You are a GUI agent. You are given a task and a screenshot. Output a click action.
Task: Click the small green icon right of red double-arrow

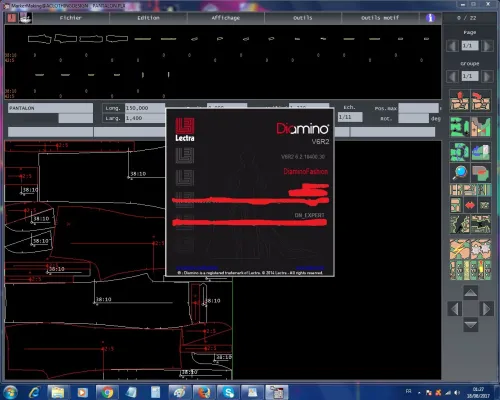pos(484,205)
